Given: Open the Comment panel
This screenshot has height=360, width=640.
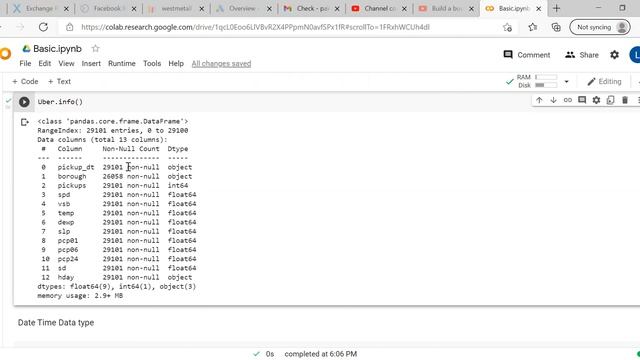Looking at the screenshot, I should pos(527,55).
